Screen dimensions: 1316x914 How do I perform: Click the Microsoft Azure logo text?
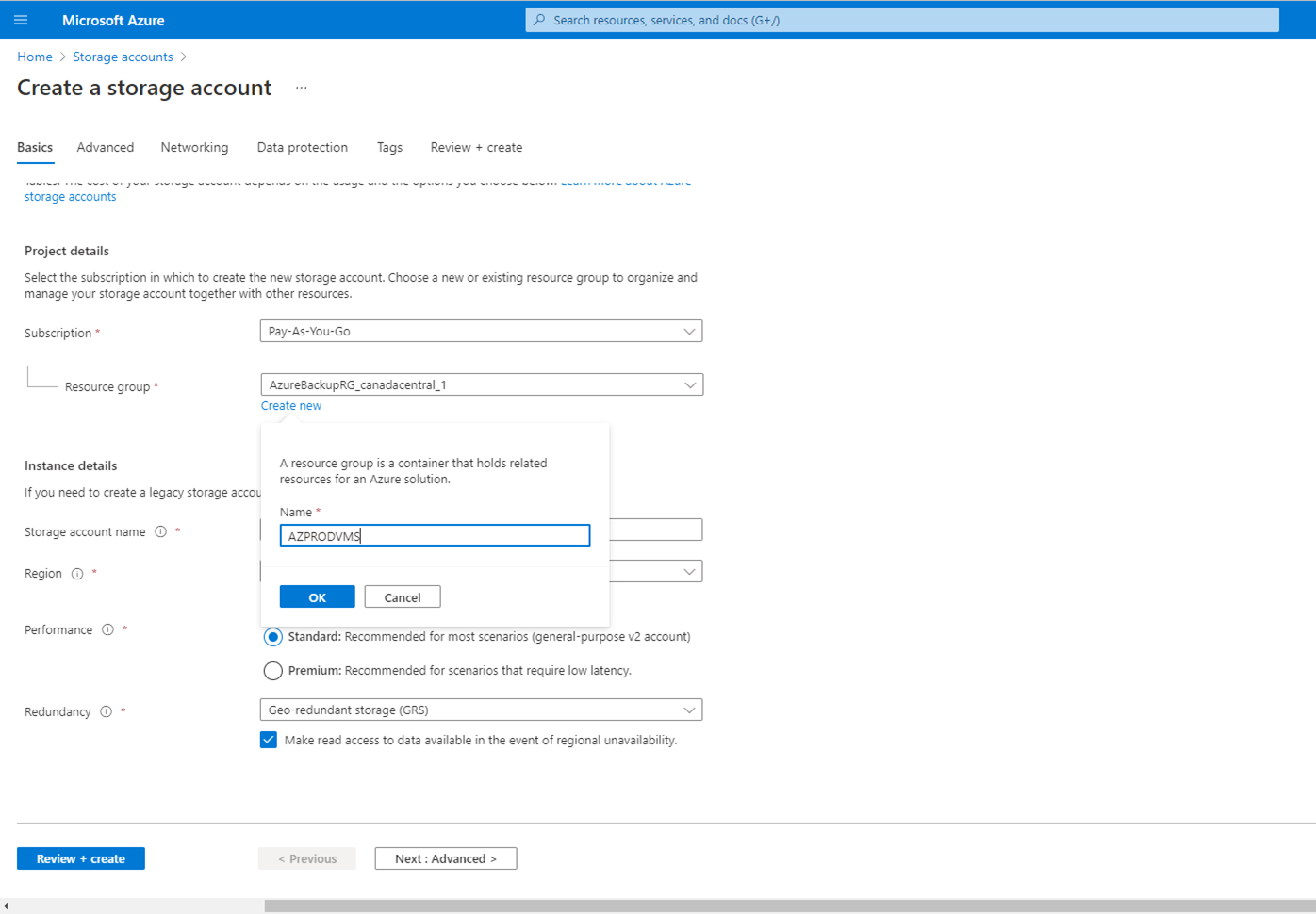coord(113,20)
